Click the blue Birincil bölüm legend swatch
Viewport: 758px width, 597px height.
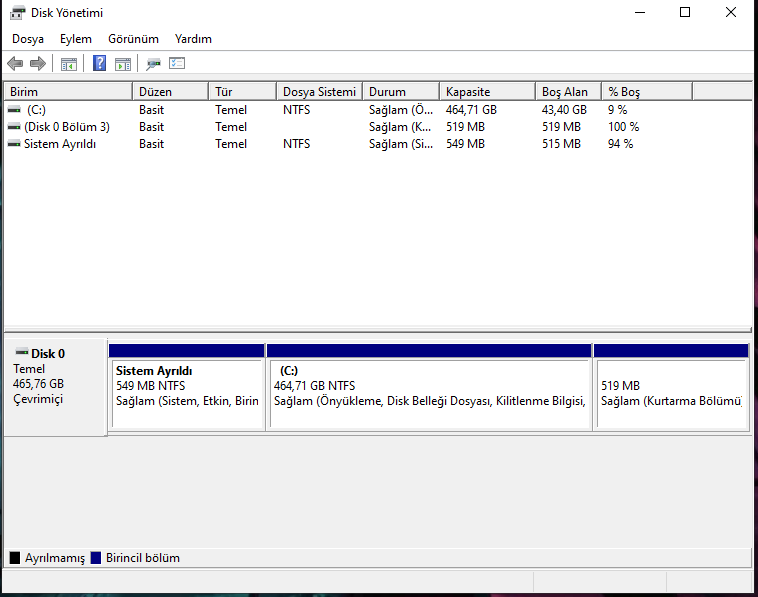coord(96,558)
